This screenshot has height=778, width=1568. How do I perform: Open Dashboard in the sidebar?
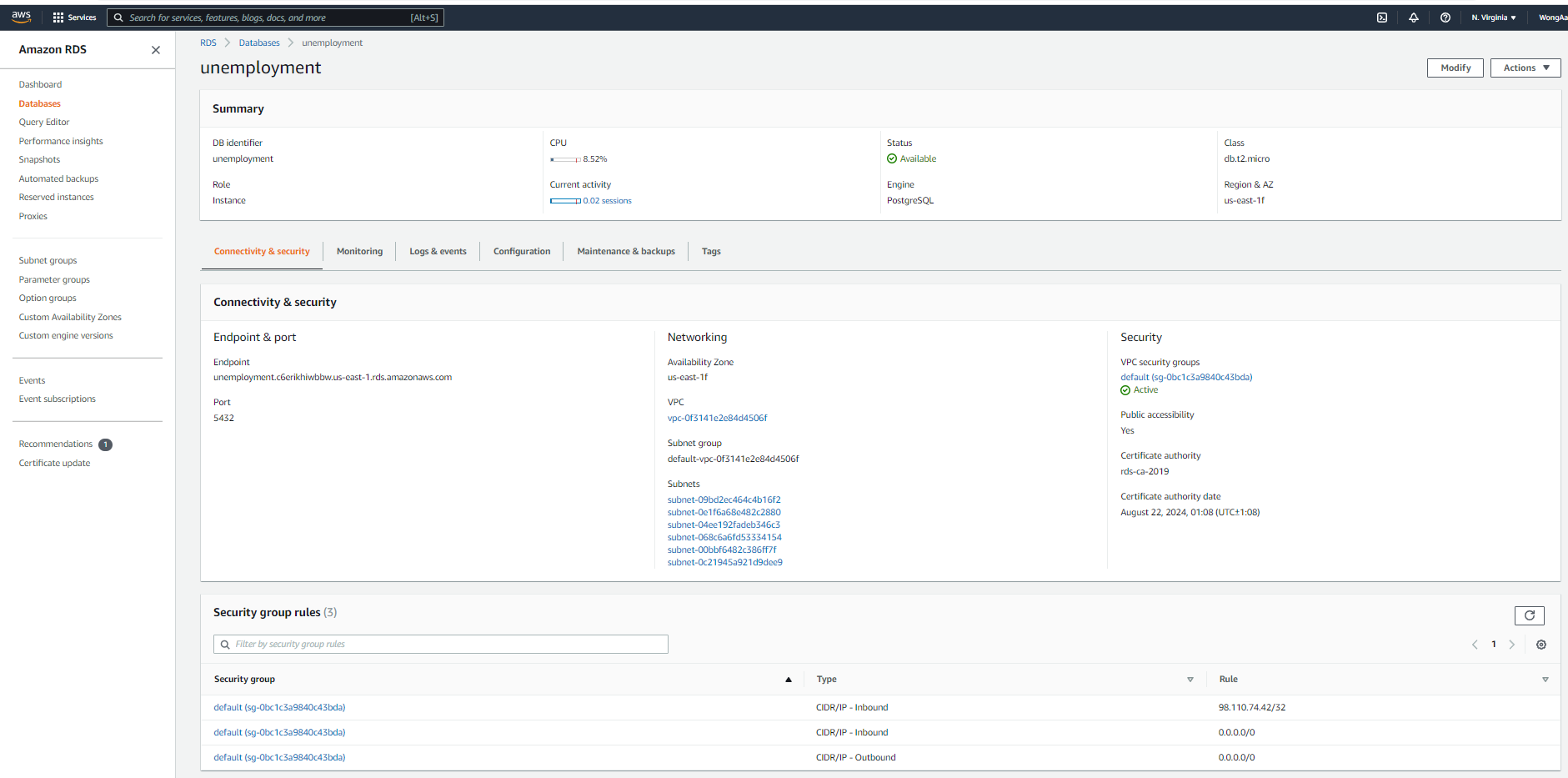(x=40, y=84)
